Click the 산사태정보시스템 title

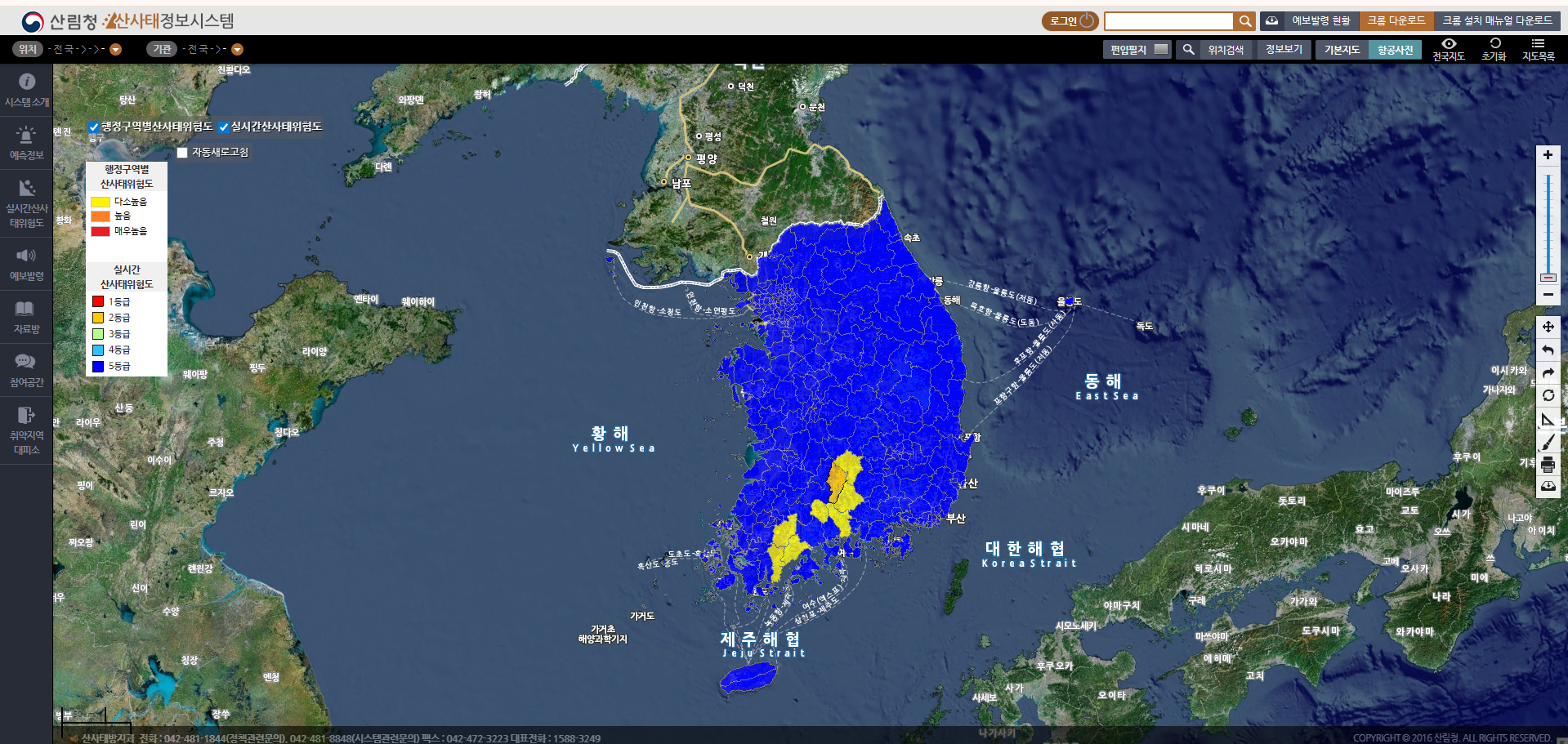point(168,21)
